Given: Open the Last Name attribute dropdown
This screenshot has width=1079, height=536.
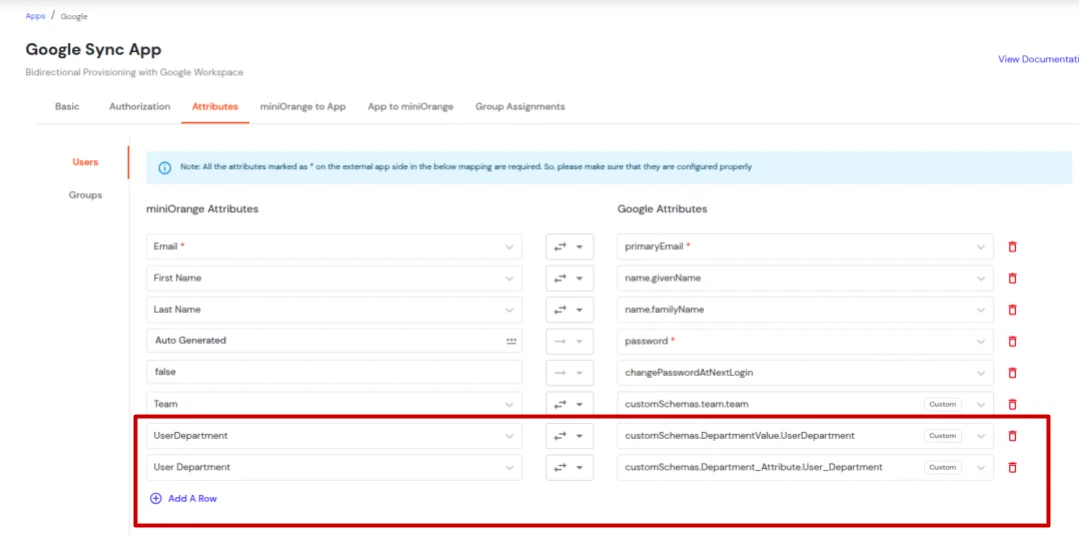Looking at the screenshot, I should [x=334, y=310].
